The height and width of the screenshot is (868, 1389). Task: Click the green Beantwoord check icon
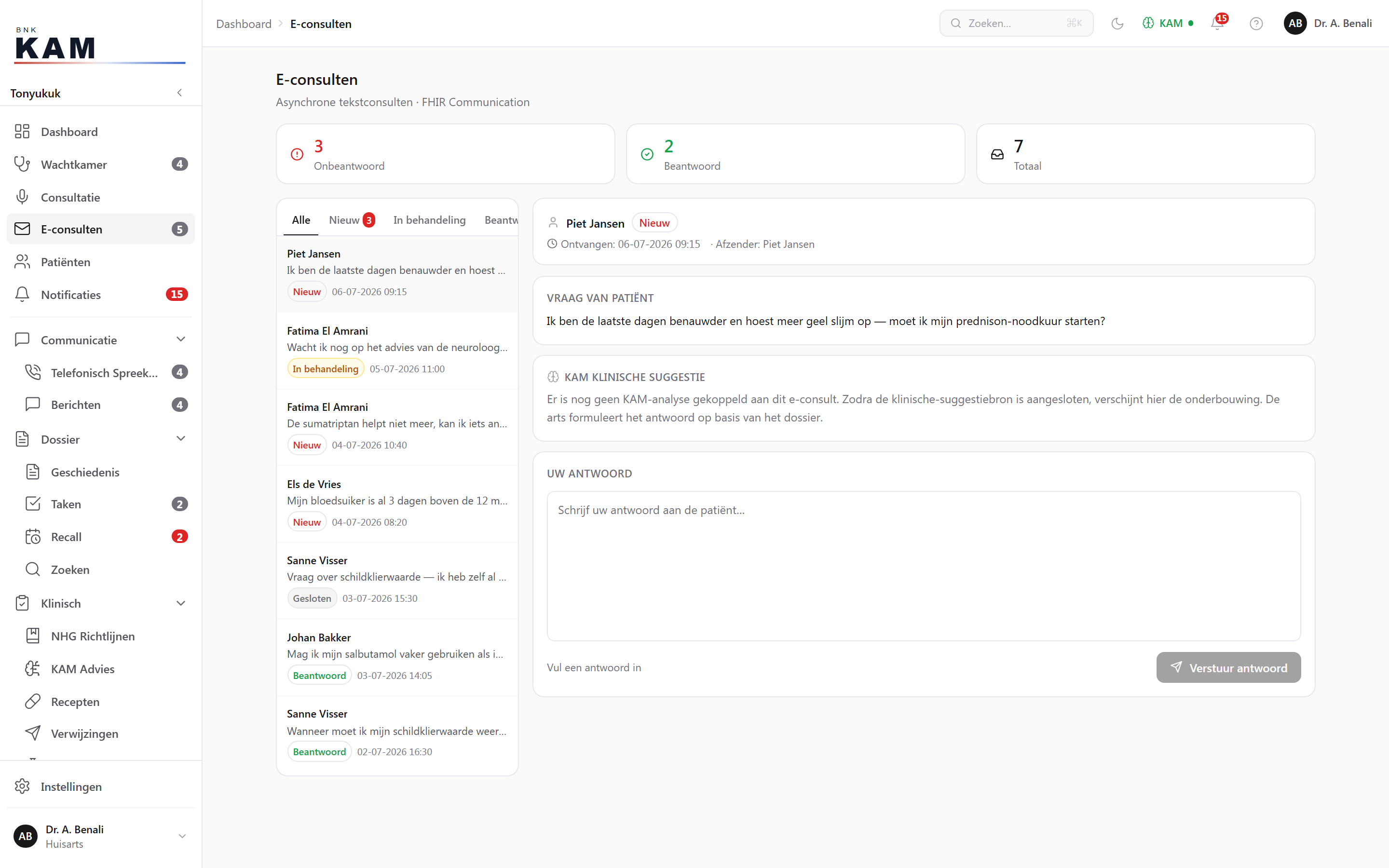click(647, 154)
